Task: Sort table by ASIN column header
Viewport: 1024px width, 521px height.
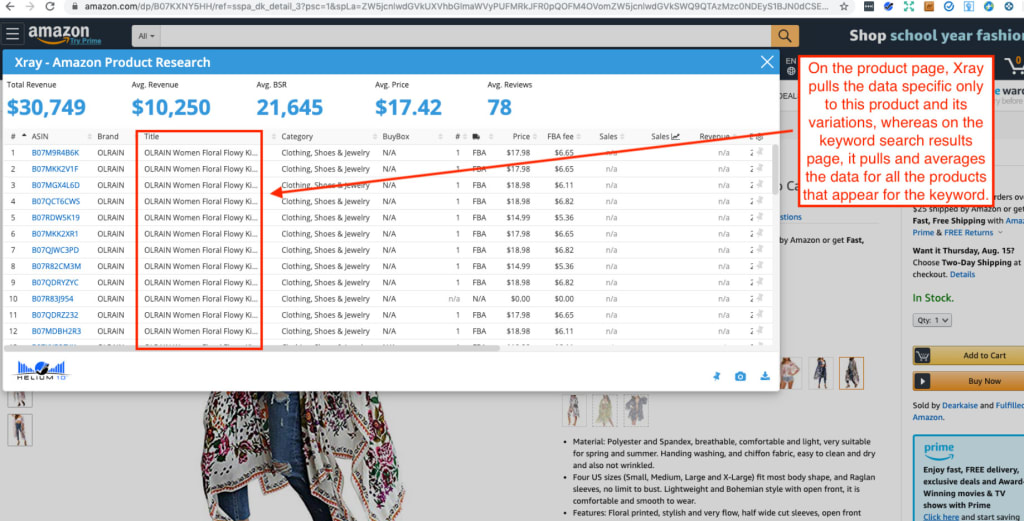Action: pos(40,136)
